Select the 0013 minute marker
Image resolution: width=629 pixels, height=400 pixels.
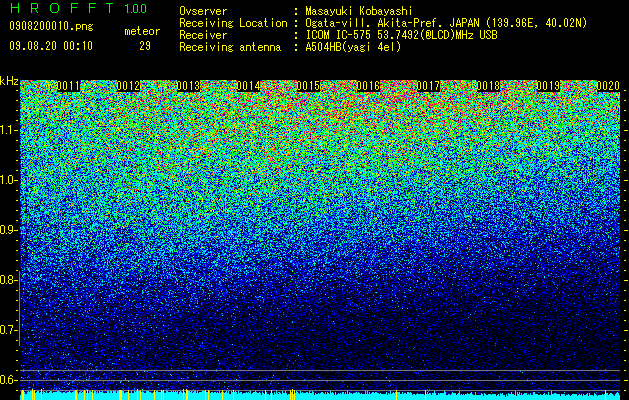[188, 86]
